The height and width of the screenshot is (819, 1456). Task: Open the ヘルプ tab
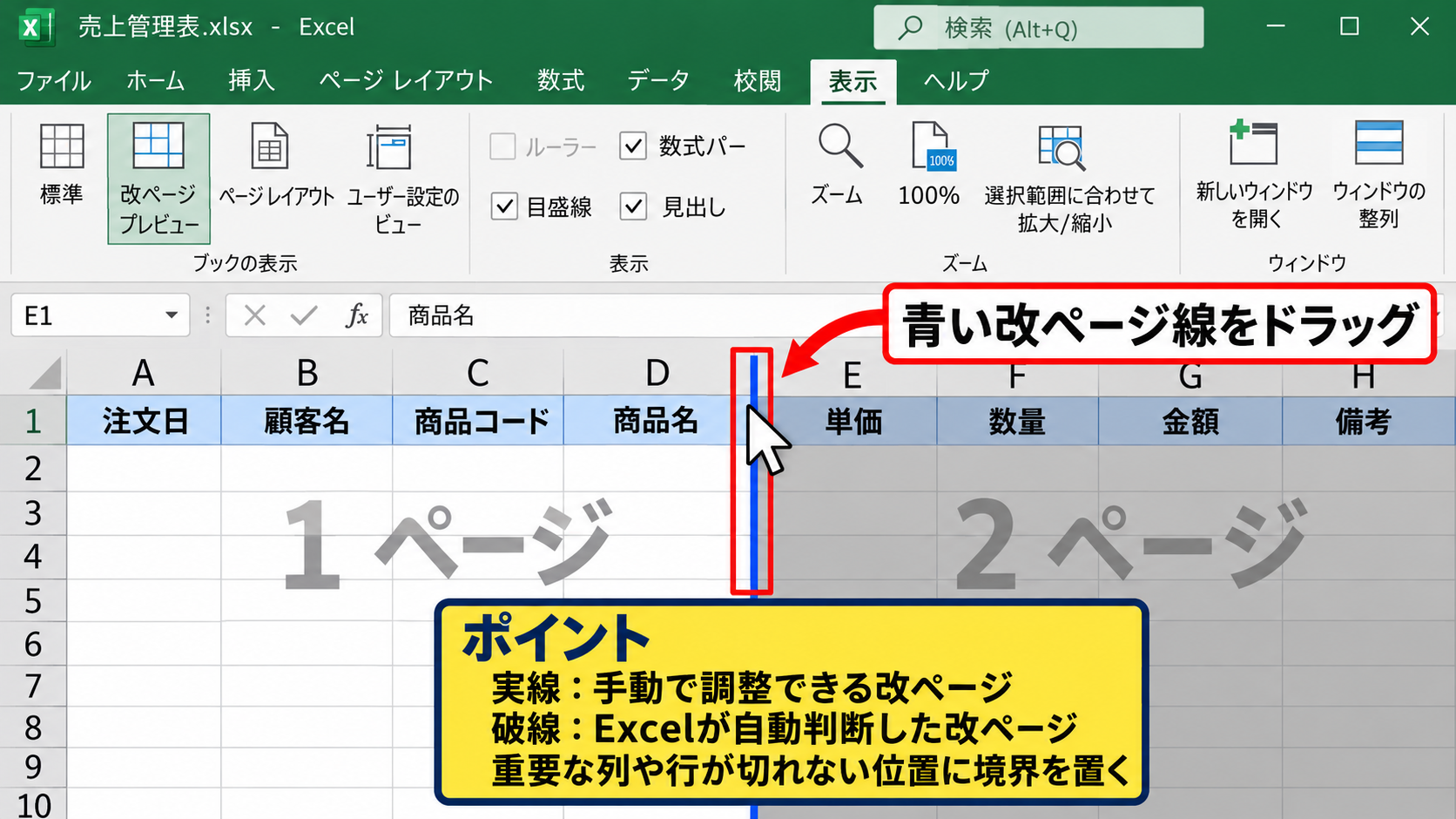tap(956, 81)
